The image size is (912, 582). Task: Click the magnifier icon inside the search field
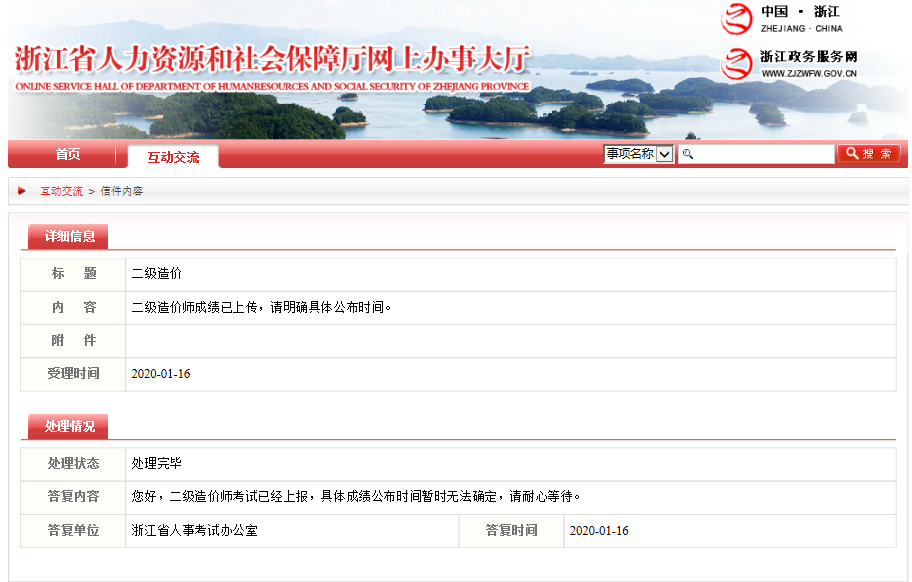click(x=687, y=154)
